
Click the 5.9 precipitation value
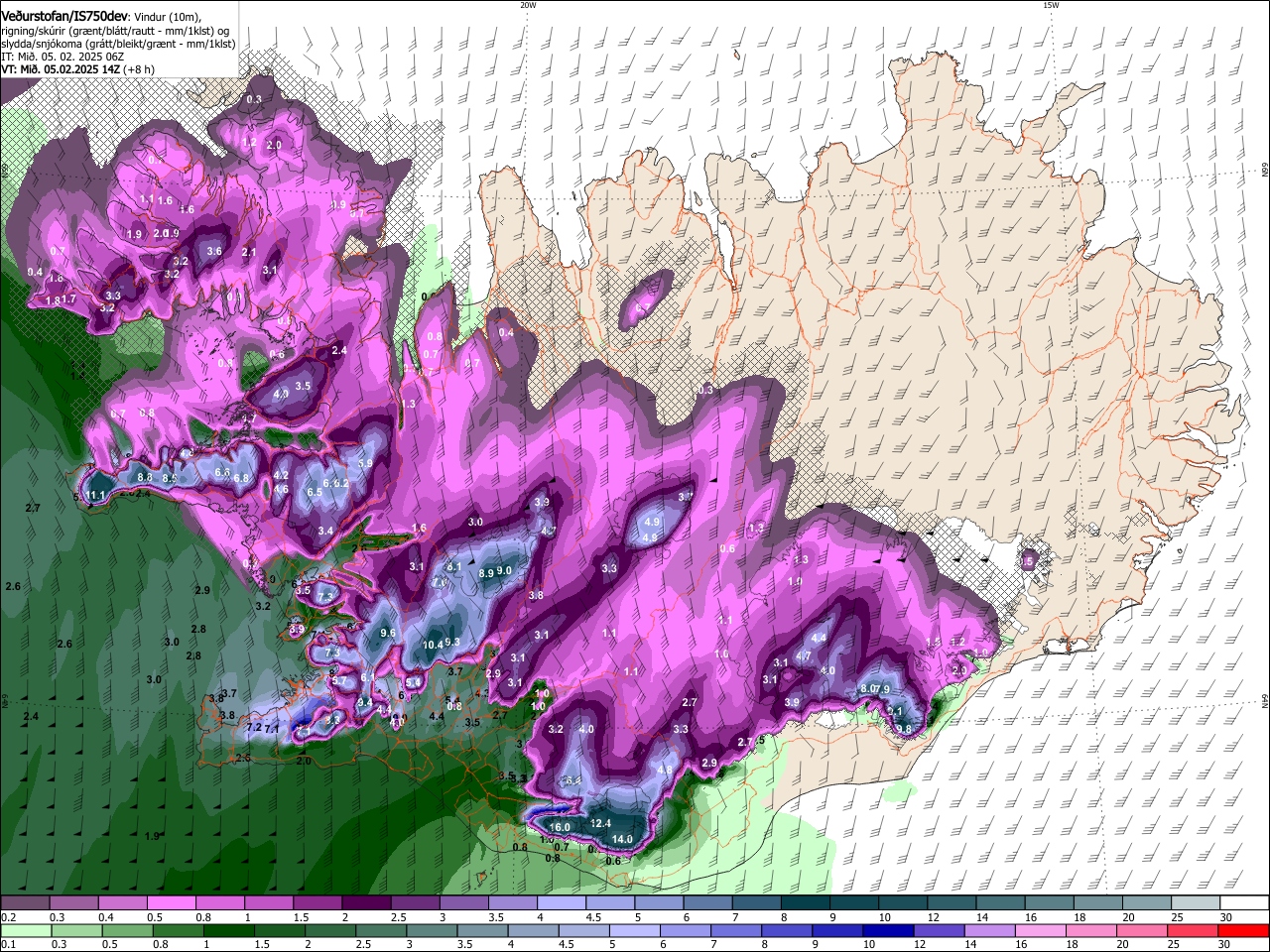click(x=365, y=463)
